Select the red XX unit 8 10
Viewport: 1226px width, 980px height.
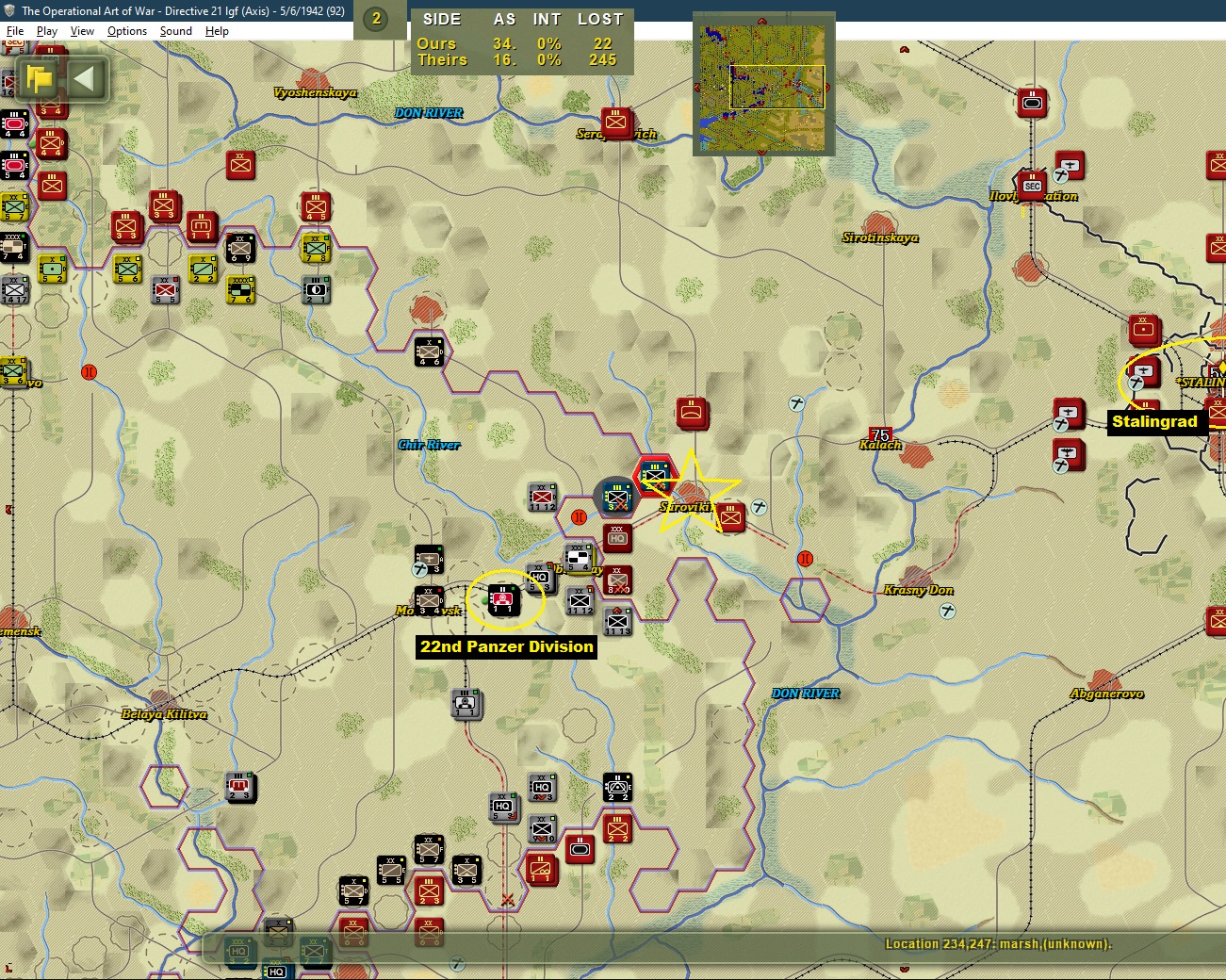(x=617, y=580)
